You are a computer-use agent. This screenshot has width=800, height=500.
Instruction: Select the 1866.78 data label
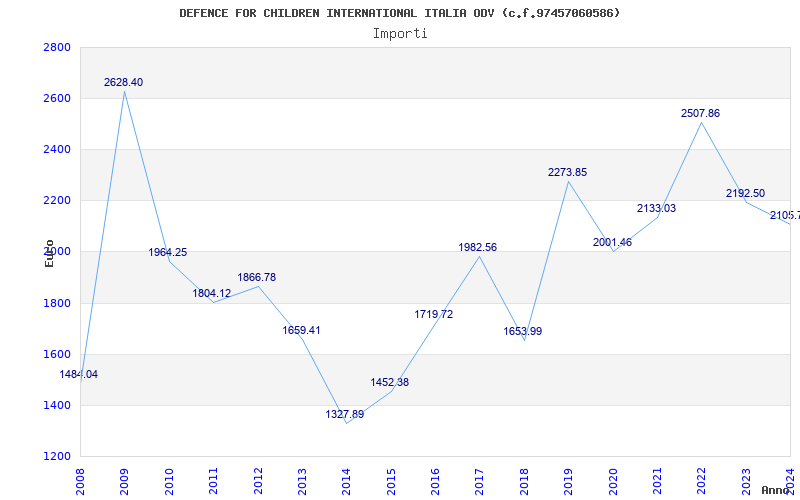[257, 278]
